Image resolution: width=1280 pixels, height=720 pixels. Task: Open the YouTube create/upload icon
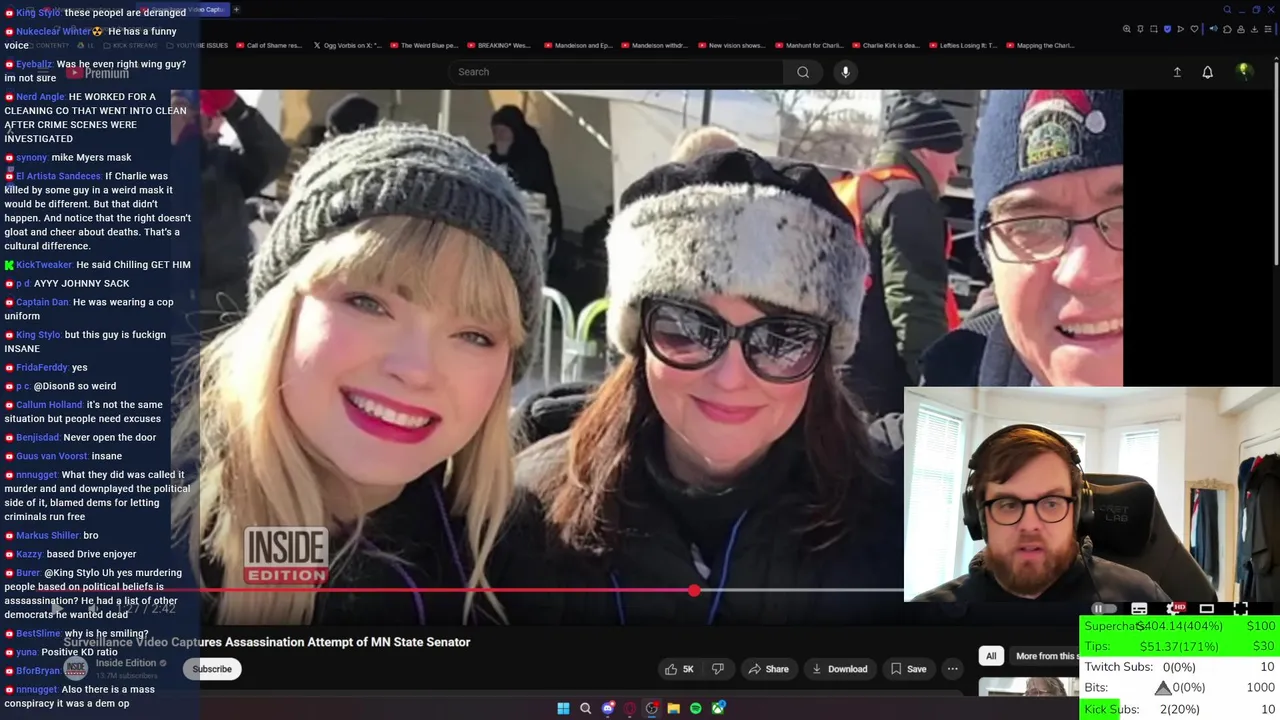1177,72
